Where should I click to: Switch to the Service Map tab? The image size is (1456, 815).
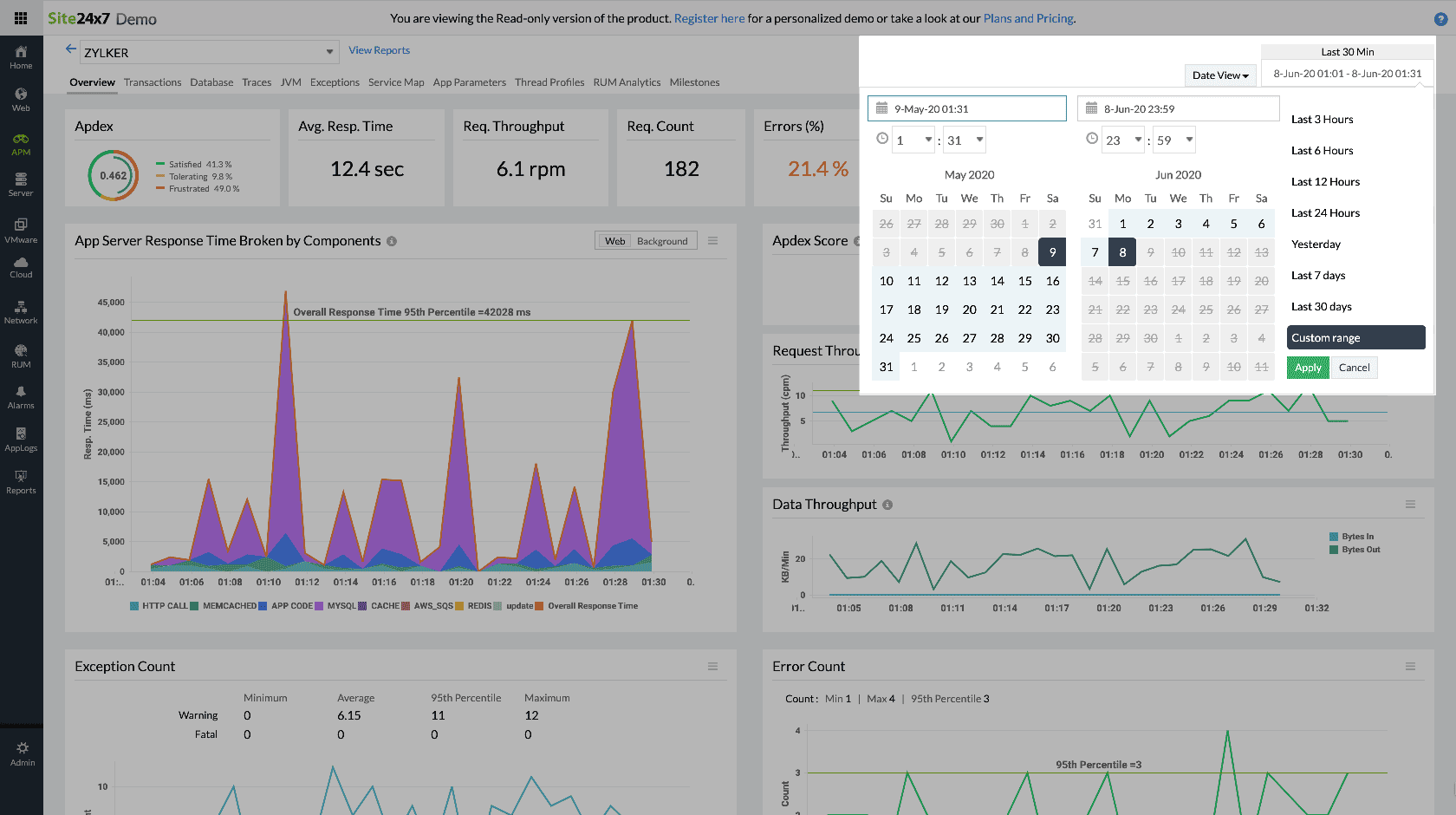[x=396, y=82]
